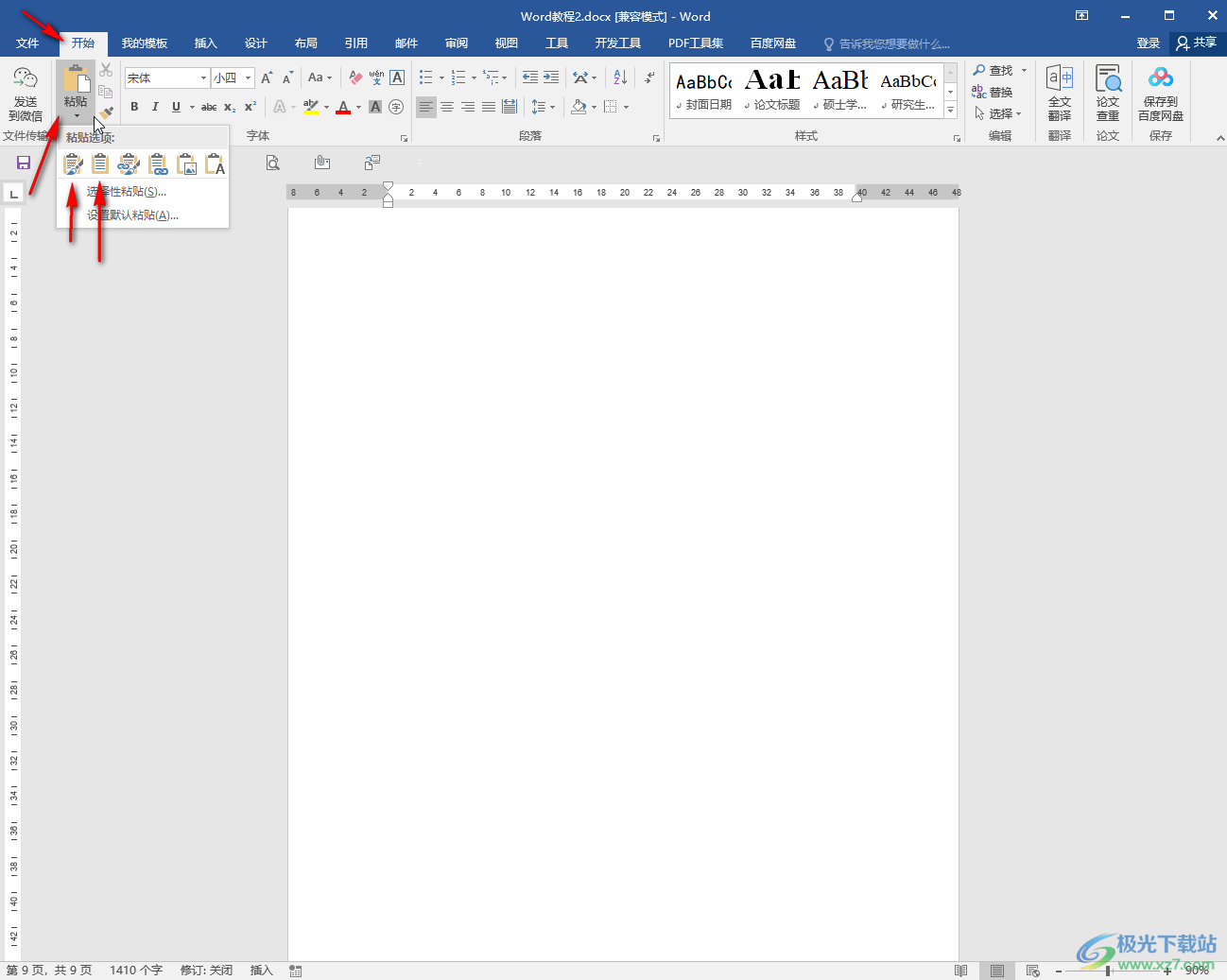Switch to print layout view
This screenshot has height=980, width=1227.
point(997,971)
